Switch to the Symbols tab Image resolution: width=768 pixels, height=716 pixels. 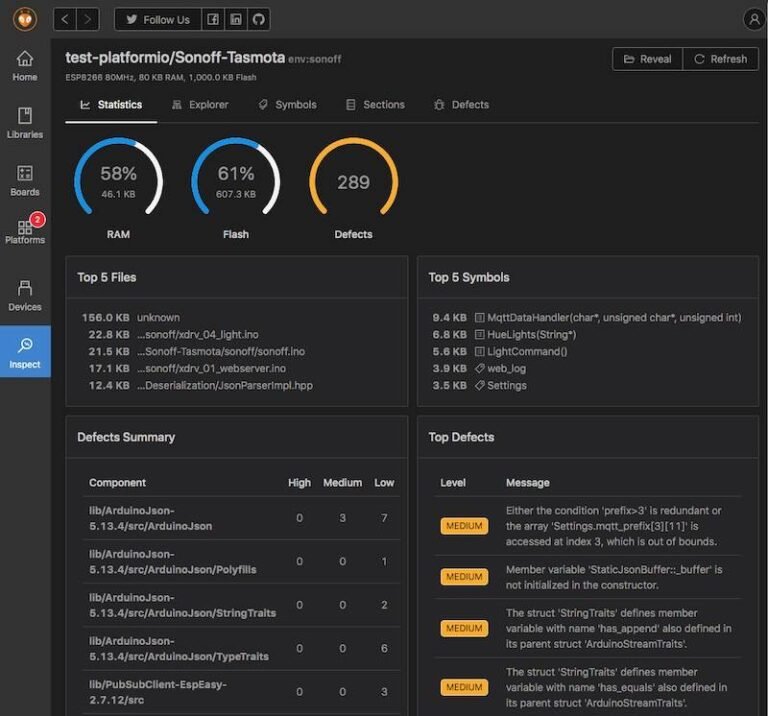coord(288,105)
